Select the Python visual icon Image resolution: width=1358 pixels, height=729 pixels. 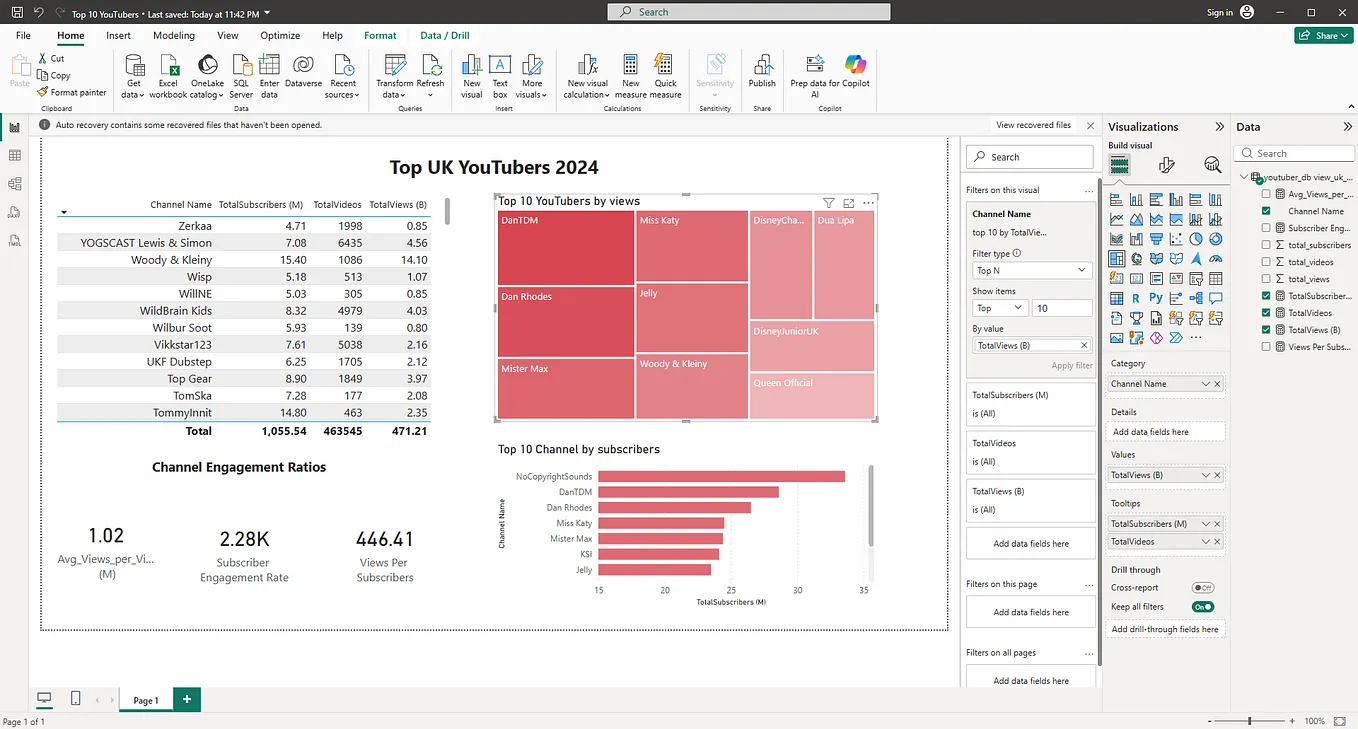[x=1156, y=298]
